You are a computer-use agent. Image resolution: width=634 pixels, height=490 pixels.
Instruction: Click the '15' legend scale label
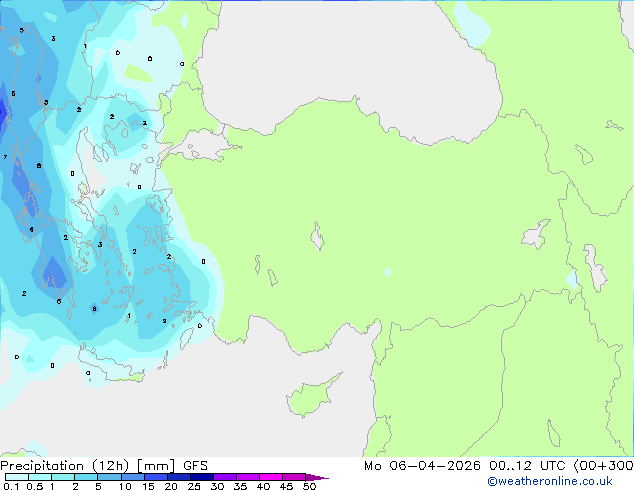point(148,486)
